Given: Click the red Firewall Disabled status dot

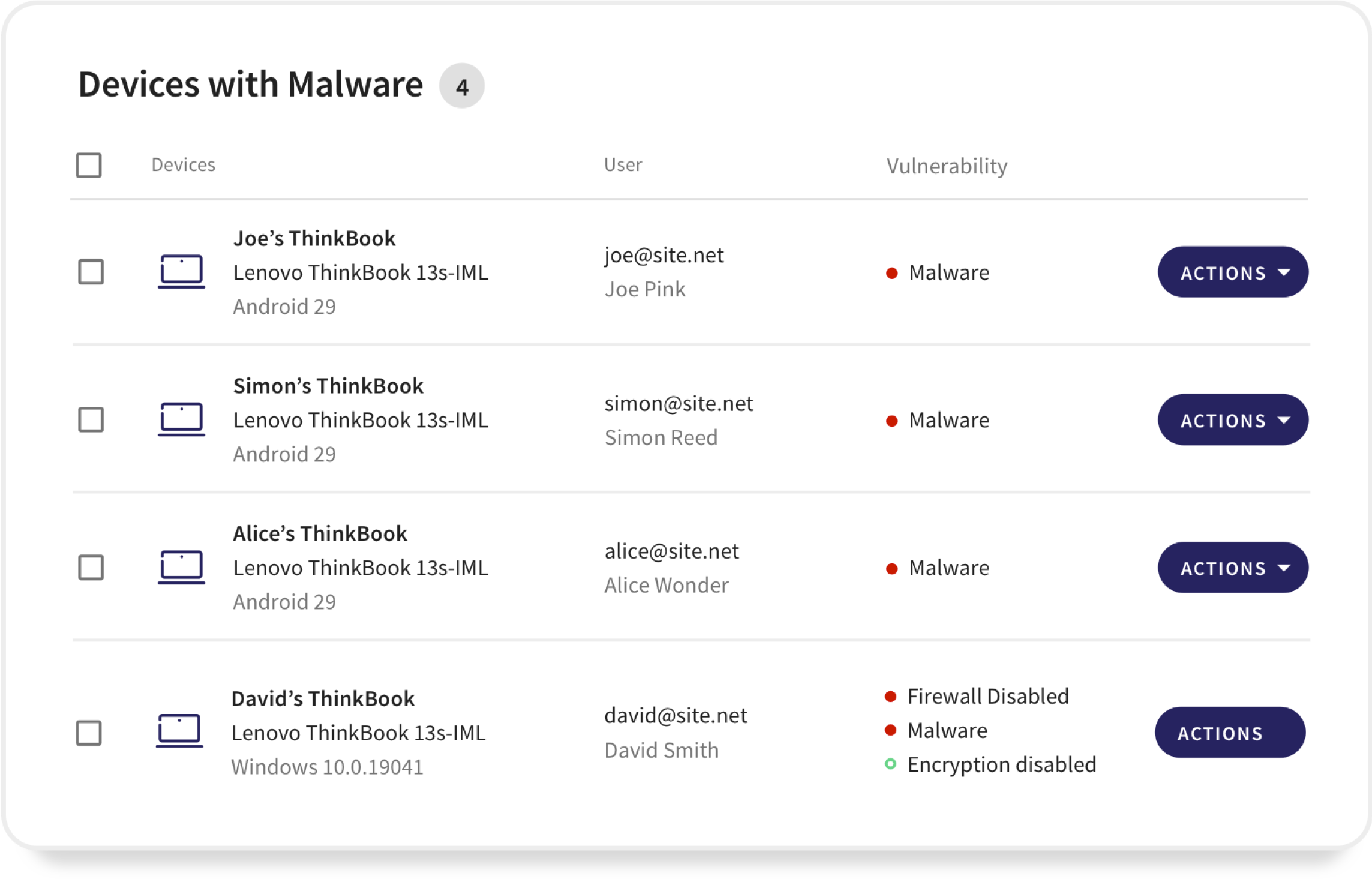Looking at the screenshot, I should pyautogui.click(x=890, y=697).
